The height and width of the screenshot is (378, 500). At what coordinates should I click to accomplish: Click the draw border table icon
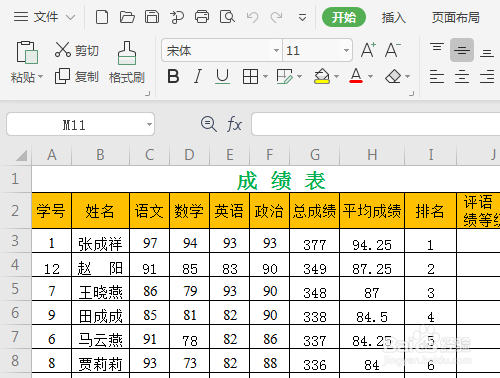pos(285,77)
